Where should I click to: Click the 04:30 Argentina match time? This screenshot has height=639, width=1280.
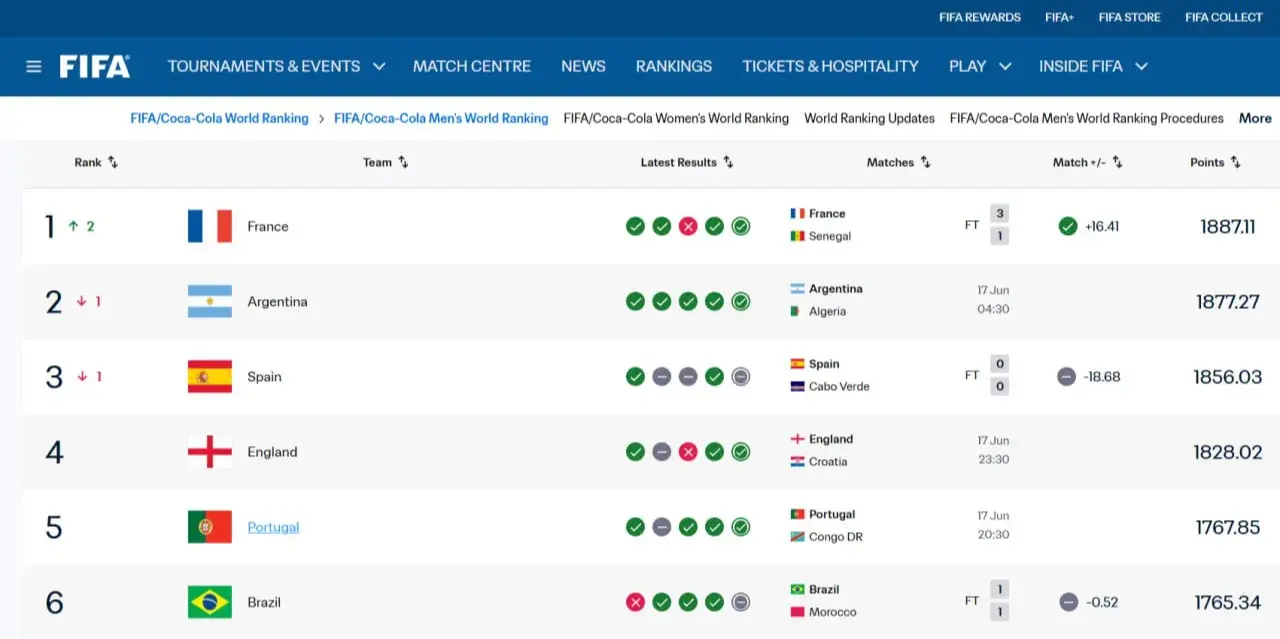pyautogui.click(x=993, y=310)
